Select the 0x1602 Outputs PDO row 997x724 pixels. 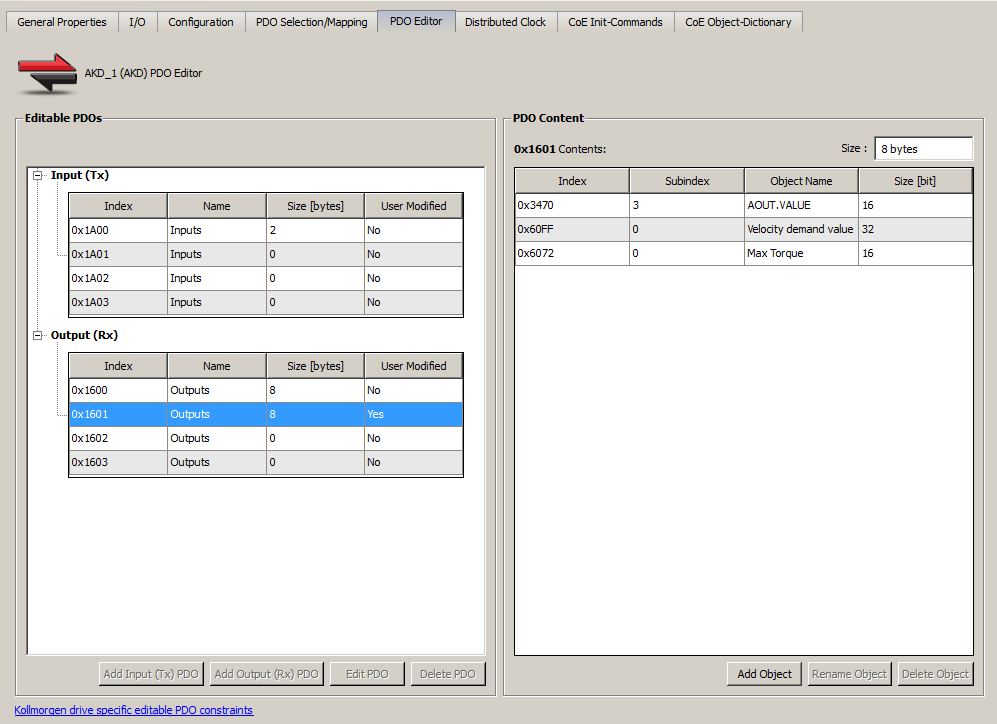pos(266,438)
